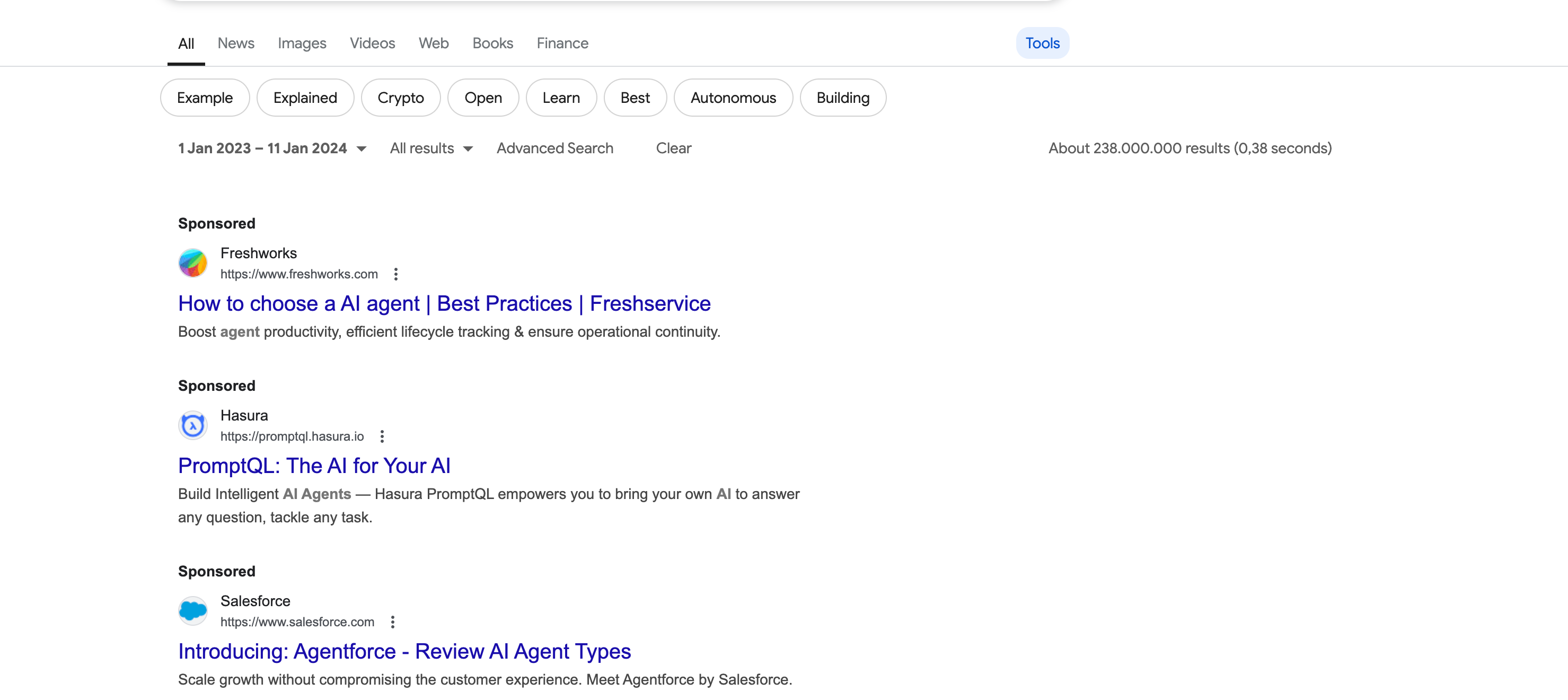Open the PromptQL: The AI for Your AI result
1568x700 pixels.
pyautogui.click(x=314, y=466)
